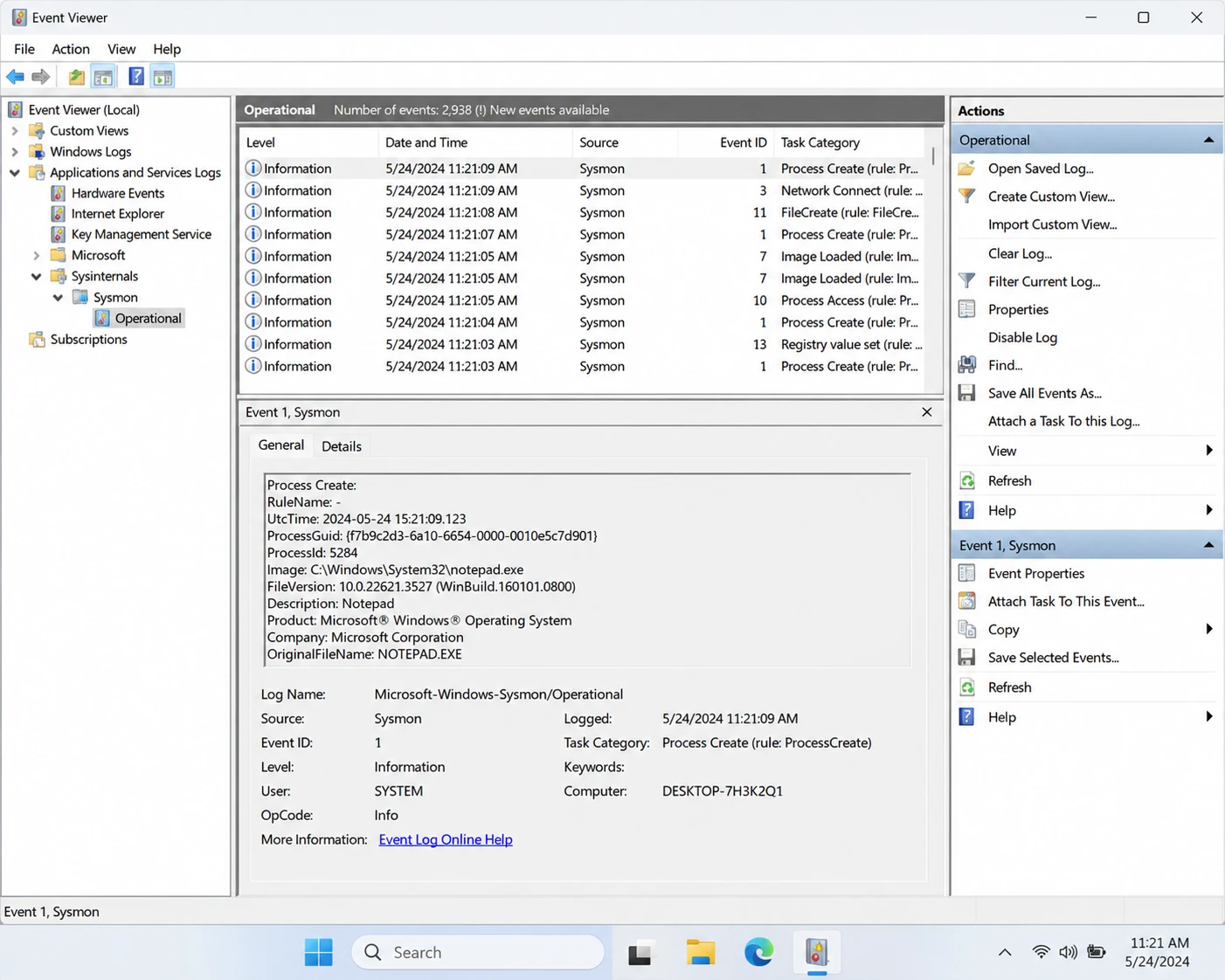Select the Network Connect event row
The height and width of the screenshot is (980, 1225).
pos(583,190)
